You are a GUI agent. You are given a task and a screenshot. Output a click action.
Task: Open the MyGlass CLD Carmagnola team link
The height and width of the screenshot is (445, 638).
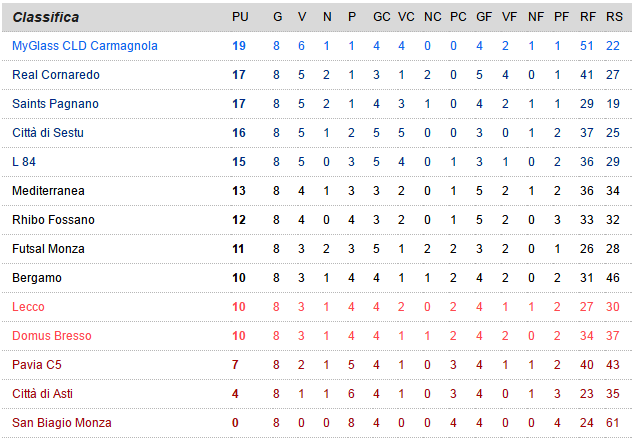click(84, 46)
